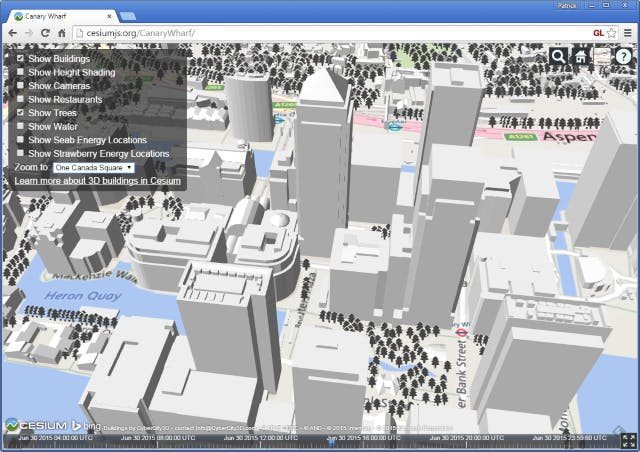Enable Show Strawberry Energy Locations
This screenshot has width=640, height=452.
pyautogui.click(x=20, y=153)
